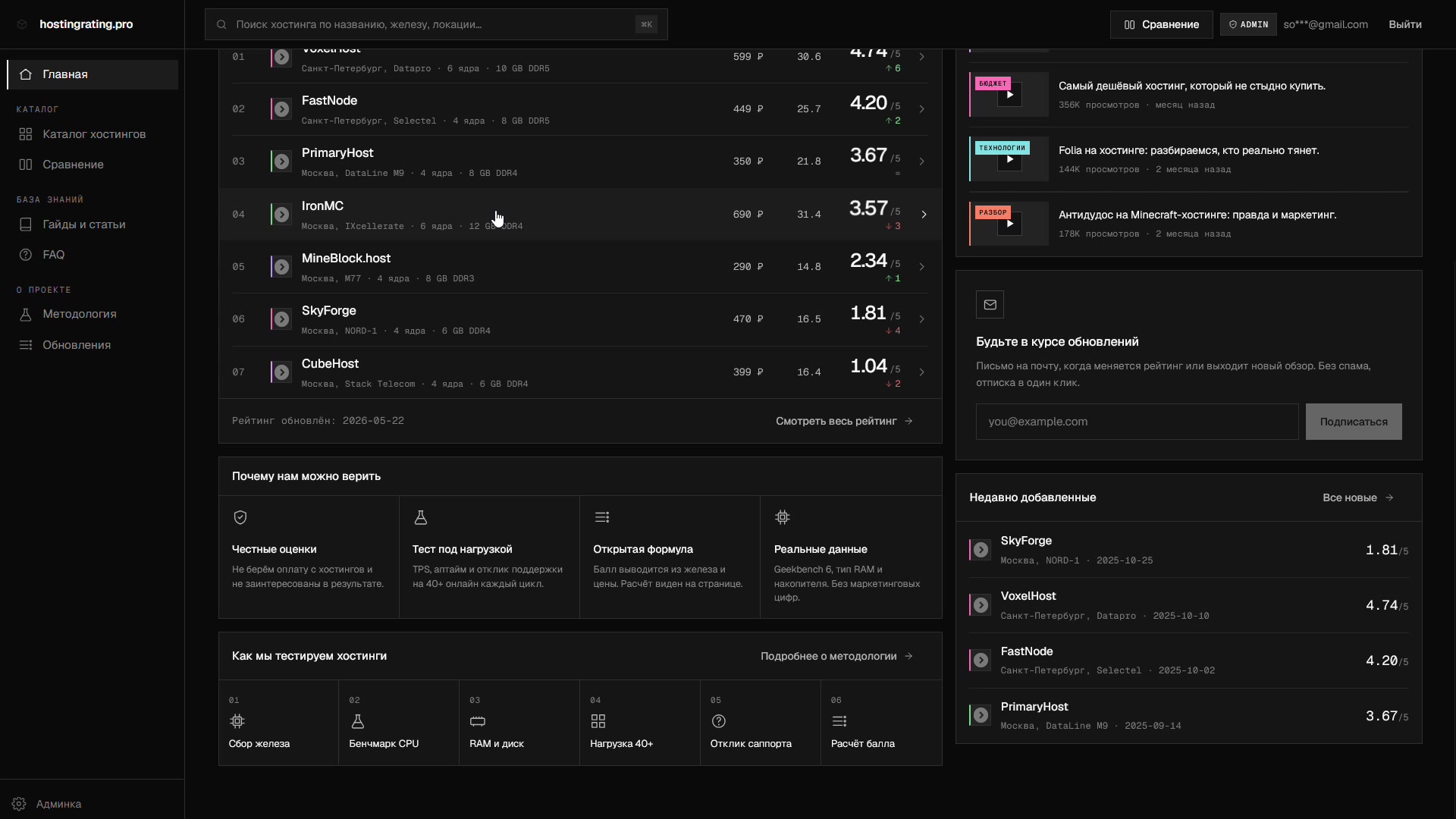Click the flask icon for Тест под нагрузкой

(x=421, y=517)
